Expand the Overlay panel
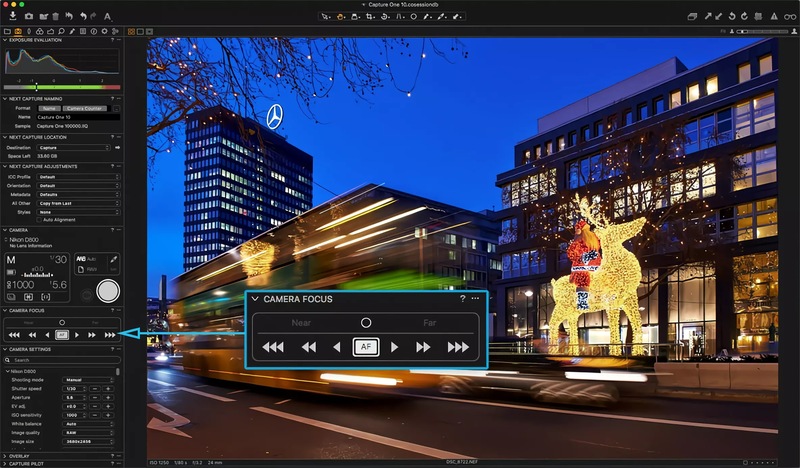Screen dimensions: 800x468 click(x=5, y=456)
